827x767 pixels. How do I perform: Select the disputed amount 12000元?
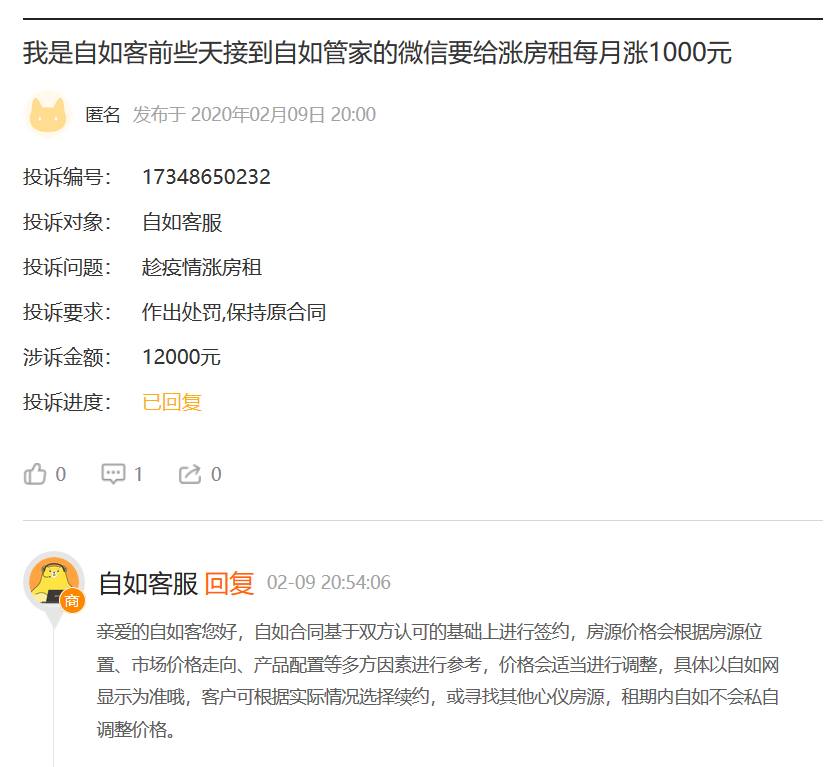coord(181,357)
